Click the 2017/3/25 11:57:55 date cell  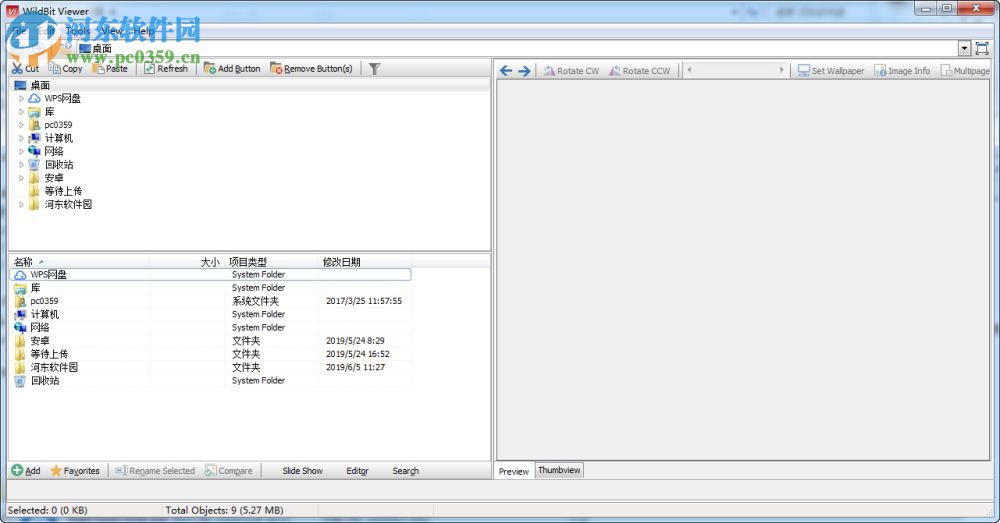364,301
